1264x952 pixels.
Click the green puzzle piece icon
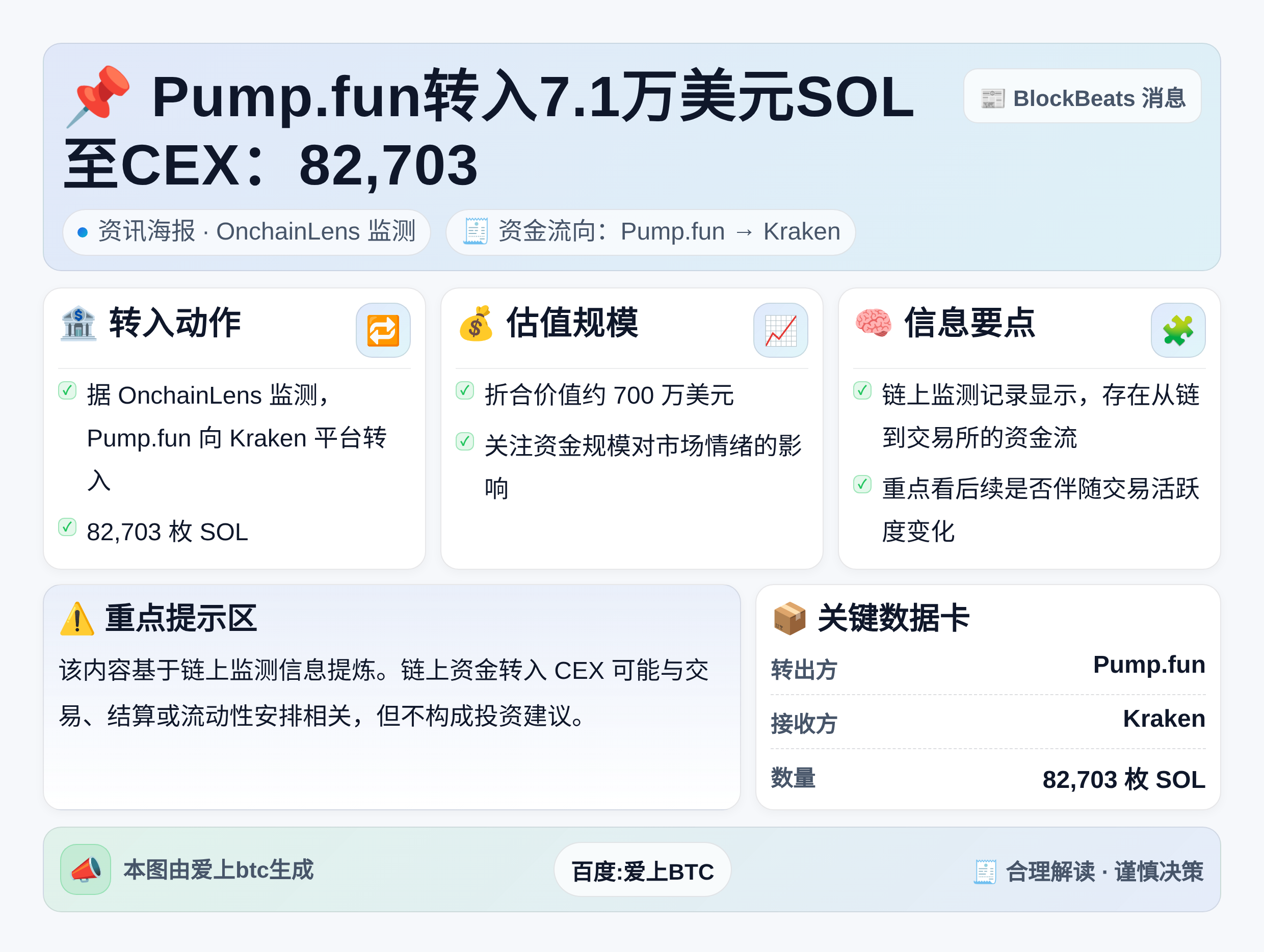[x=1178, y=330]
